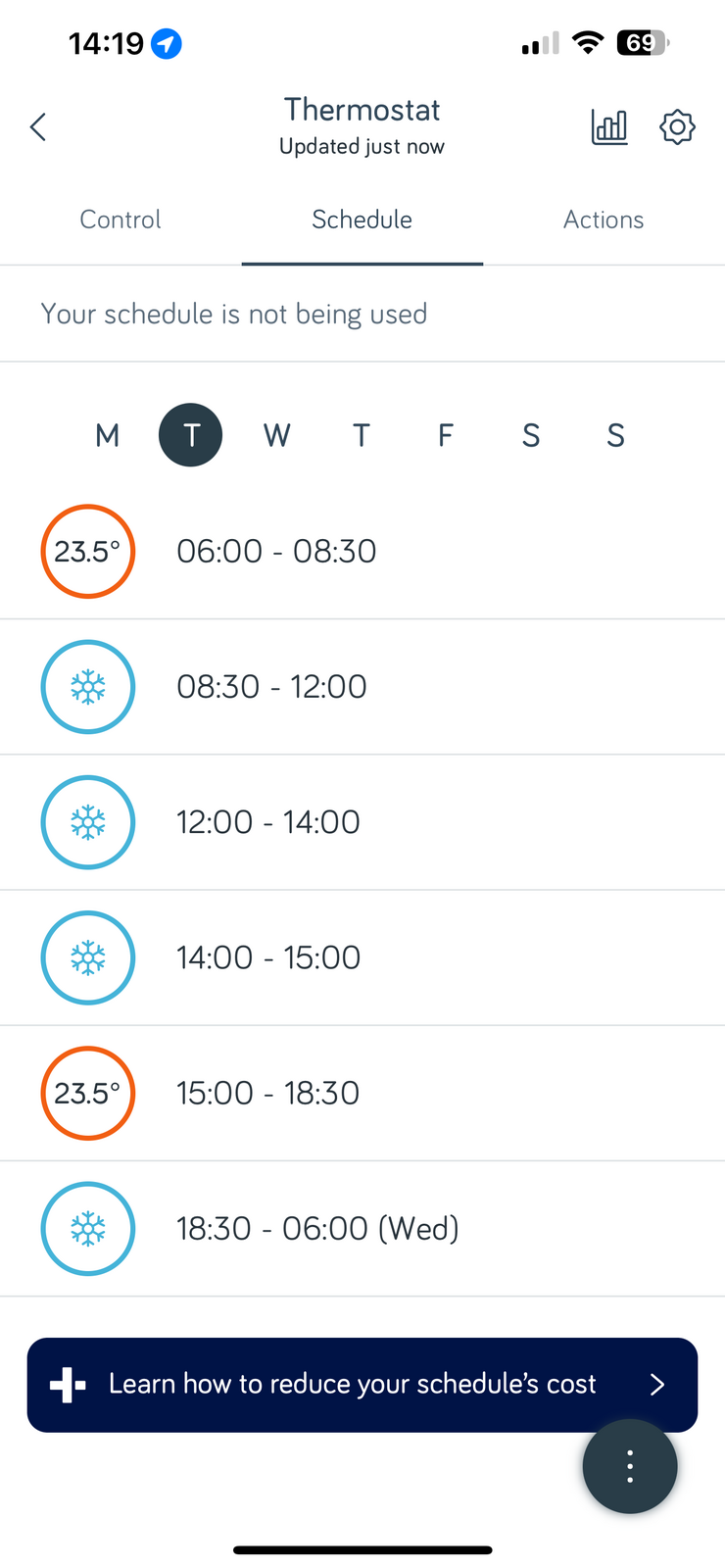Select Friday in the day picker

pos(446,435)
